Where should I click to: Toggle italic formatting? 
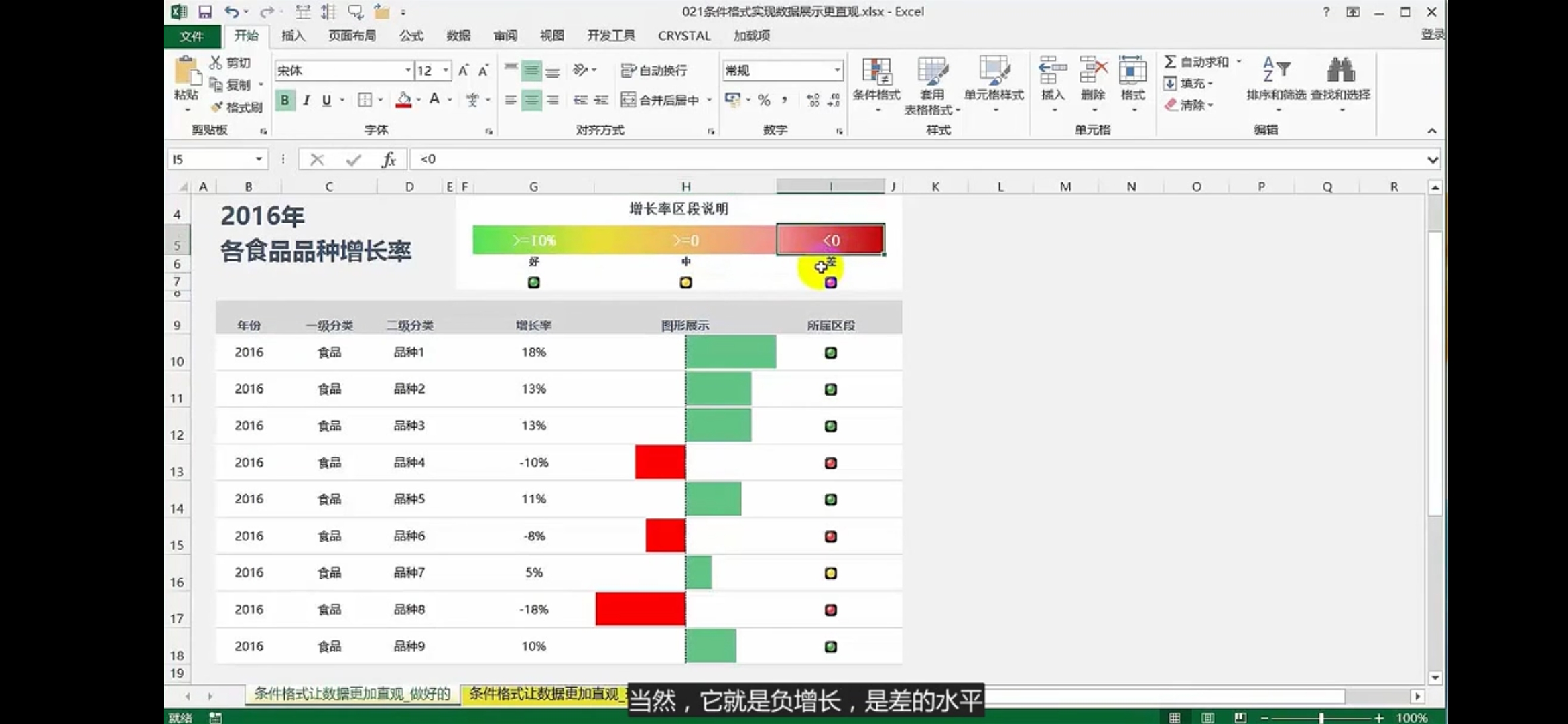(x=306, y=100)
